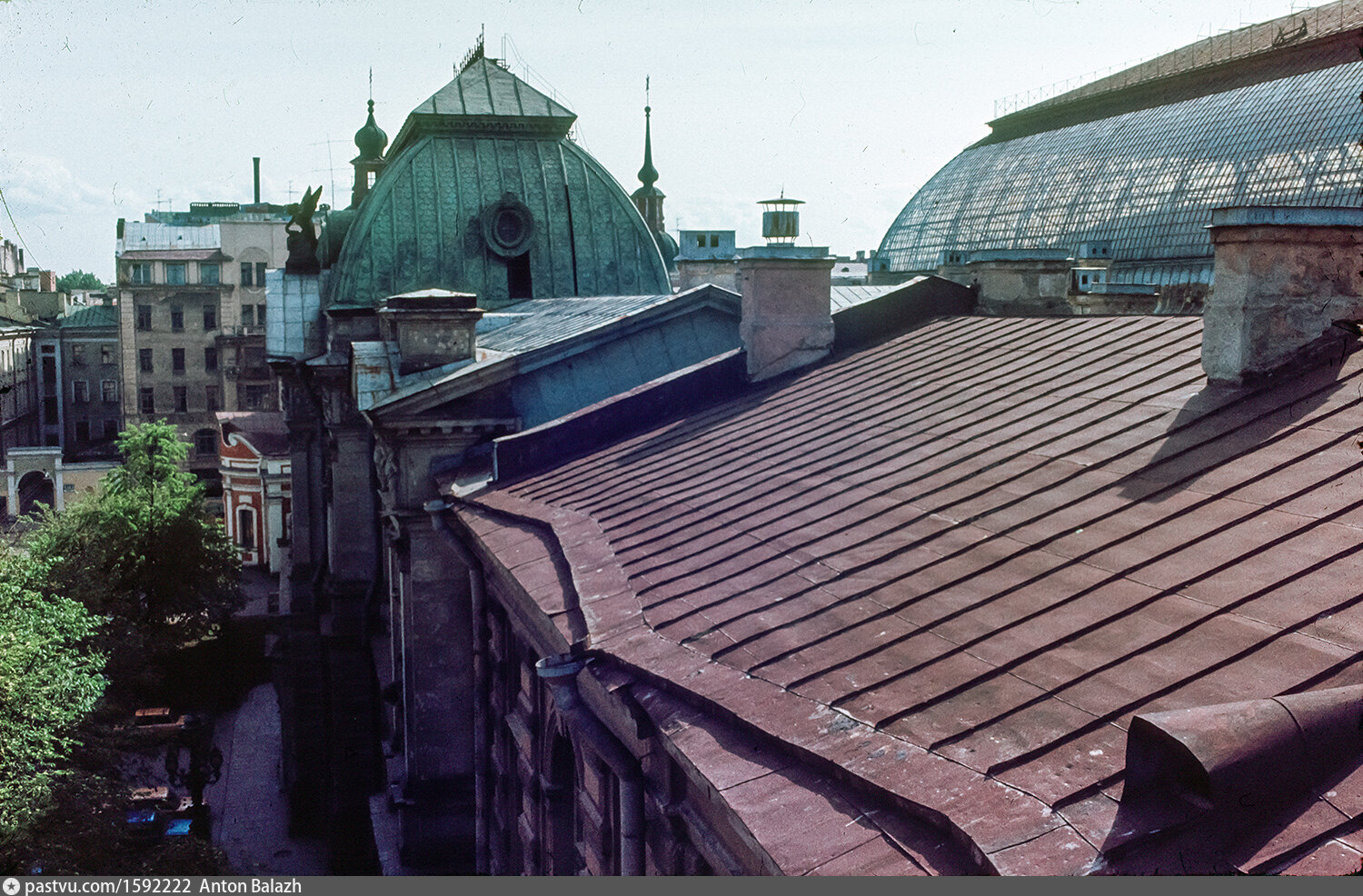Click the drainpipe funnel on roof edge
1363x896 pixels.
(x=562, y=677)
